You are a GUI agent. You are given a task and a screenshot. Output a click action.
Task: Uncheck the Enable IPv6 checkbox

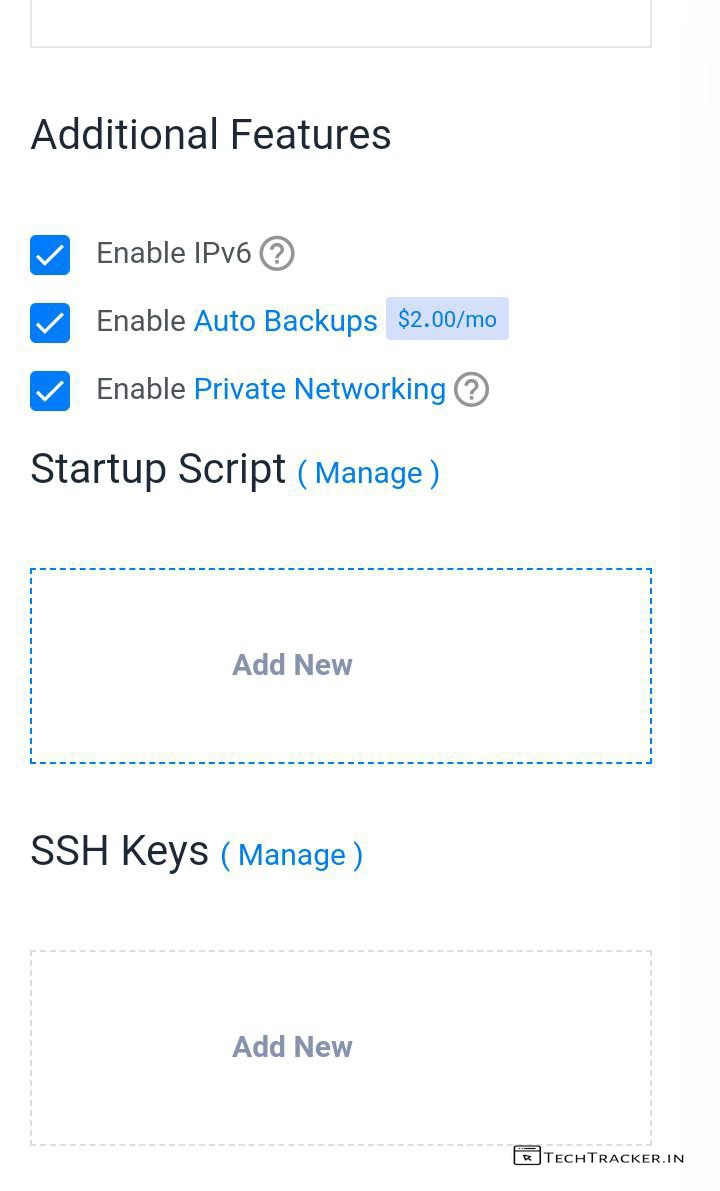pos(50,255)
